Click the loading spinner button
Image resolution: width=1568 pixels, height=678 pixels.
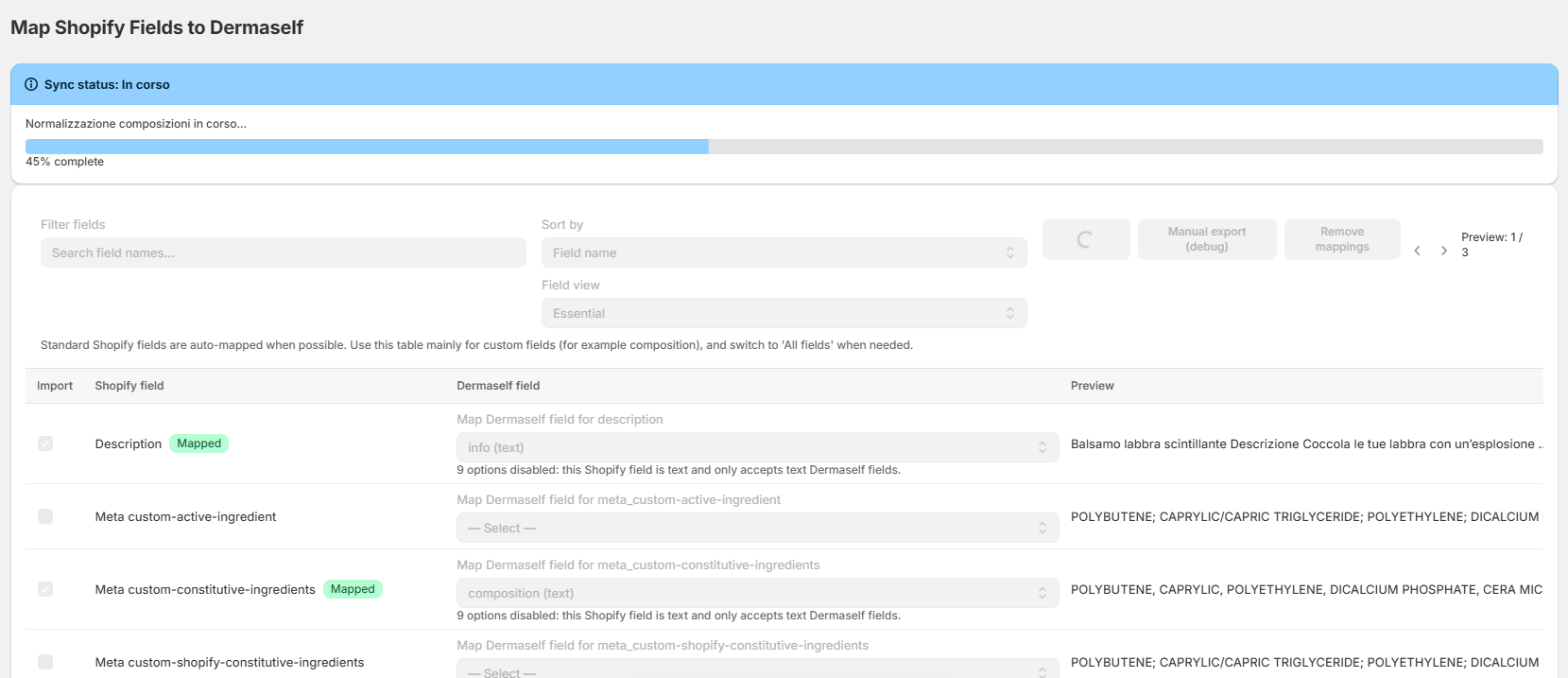point(1086,239)
